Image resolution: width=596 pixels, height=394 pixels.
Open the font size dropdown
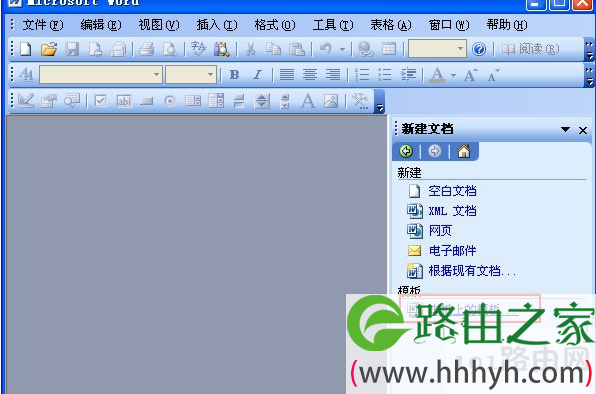pos(210,74)
